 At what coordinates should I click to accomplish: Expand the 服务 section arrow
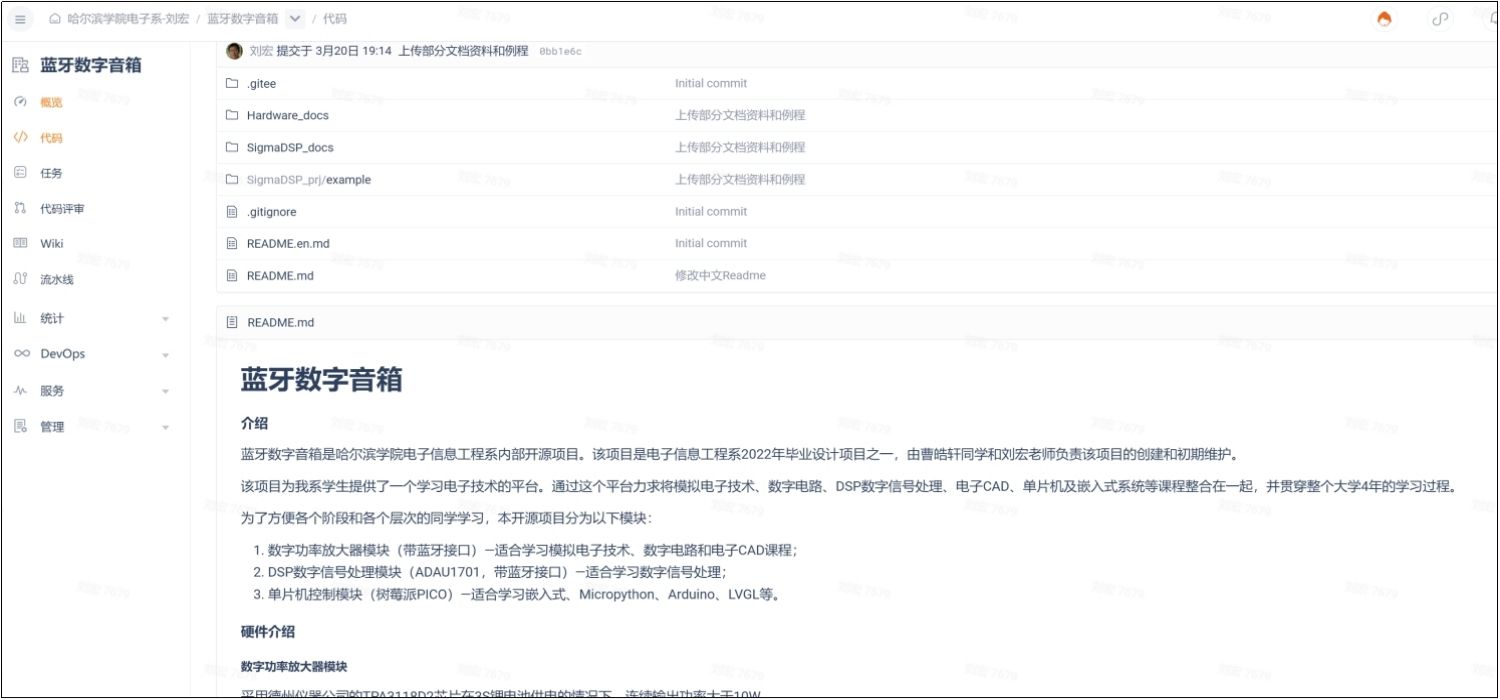165,391
